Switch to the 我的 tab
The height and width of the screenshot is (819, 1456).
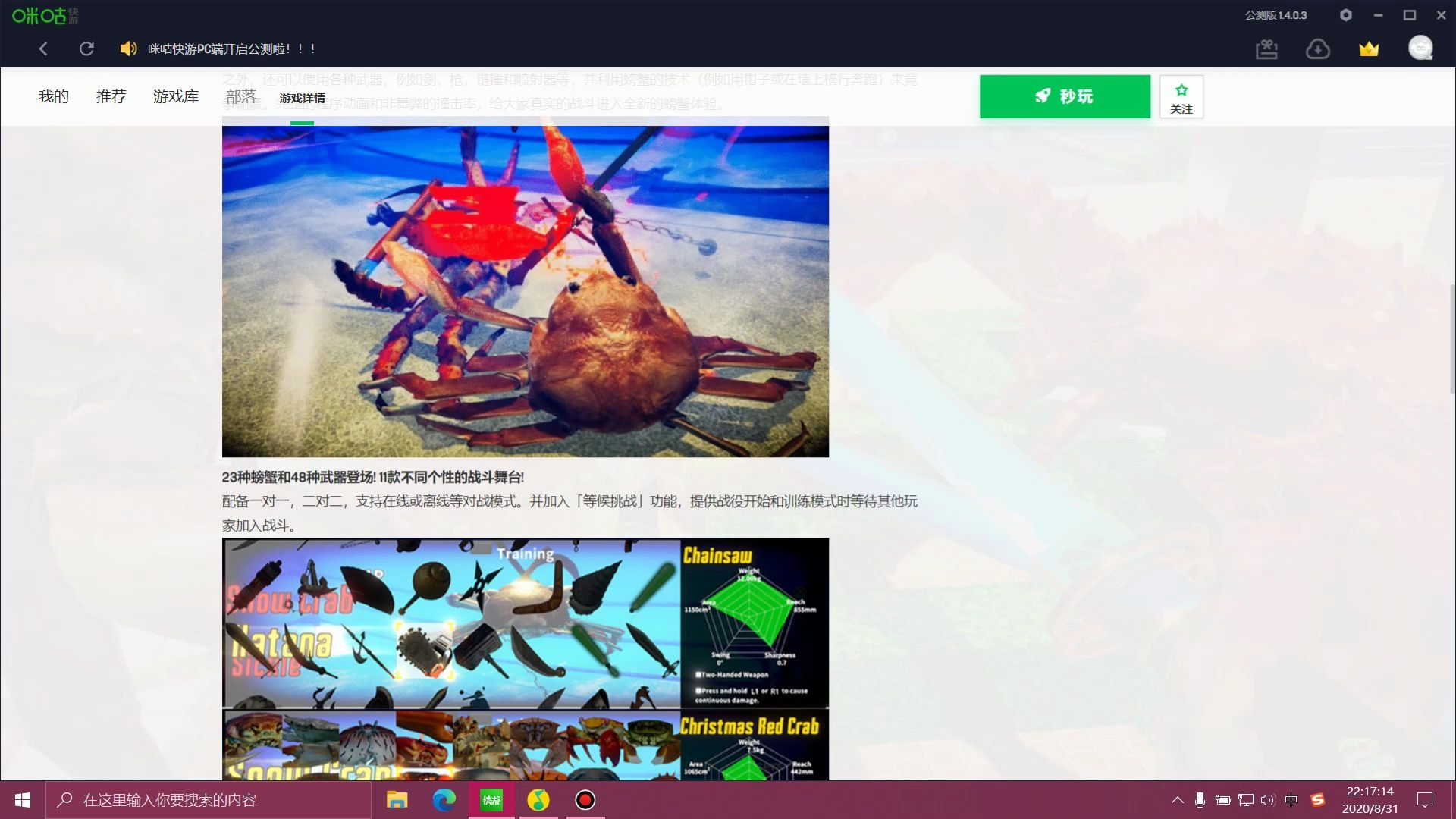(54, 97)
